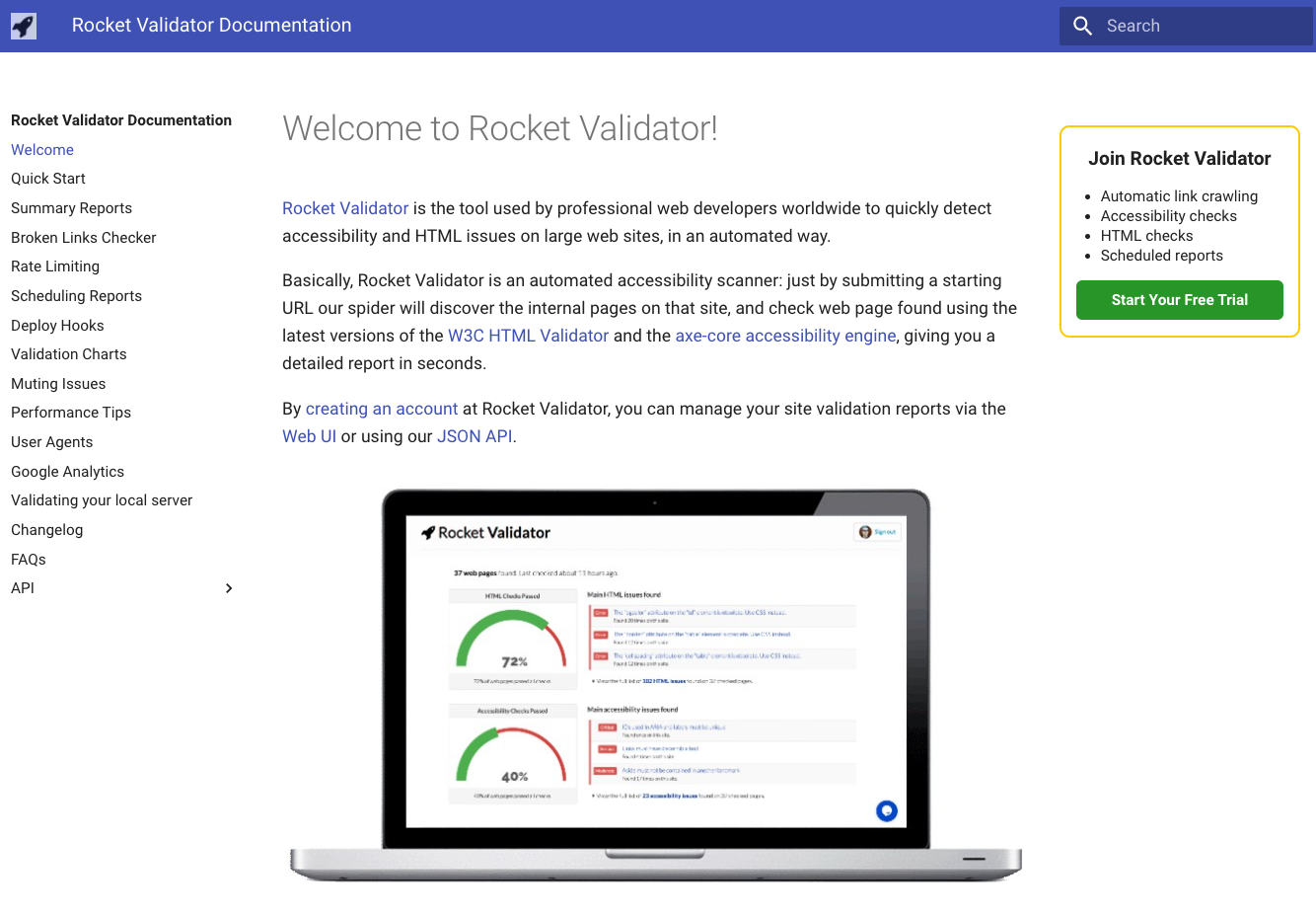This screenshot has height=914, width=1316.
Task: Go to Google Analytics page
Action: click(67, 472)
